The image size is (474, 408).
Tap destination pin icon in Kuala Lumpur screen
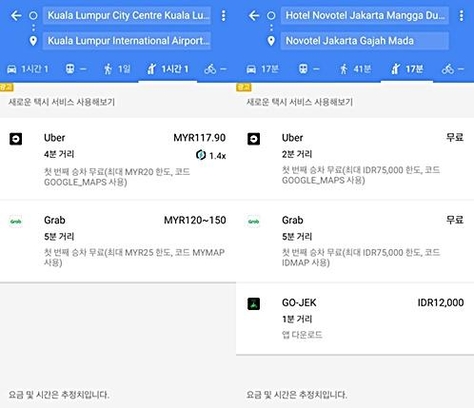click(33, 41)
